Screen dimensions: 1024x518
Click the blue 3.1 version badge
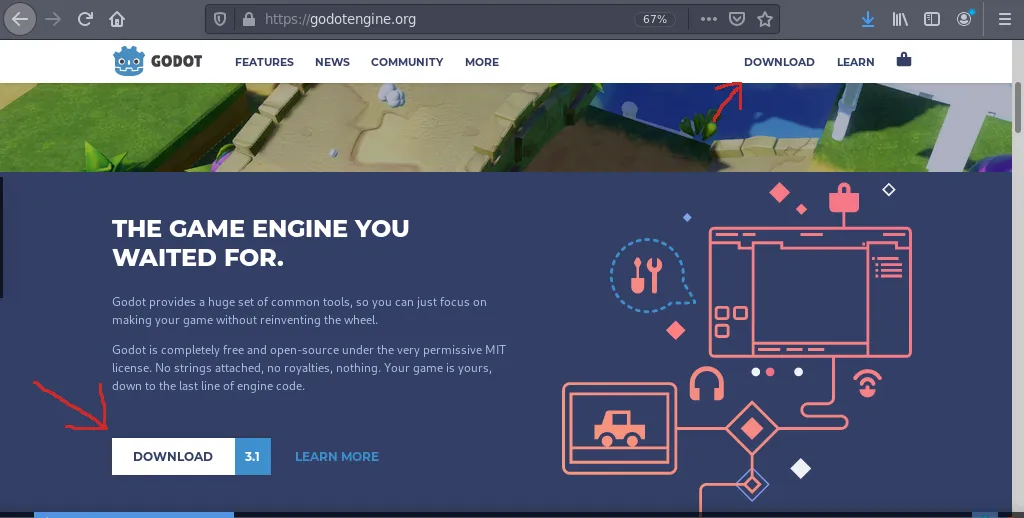(253, 457)
